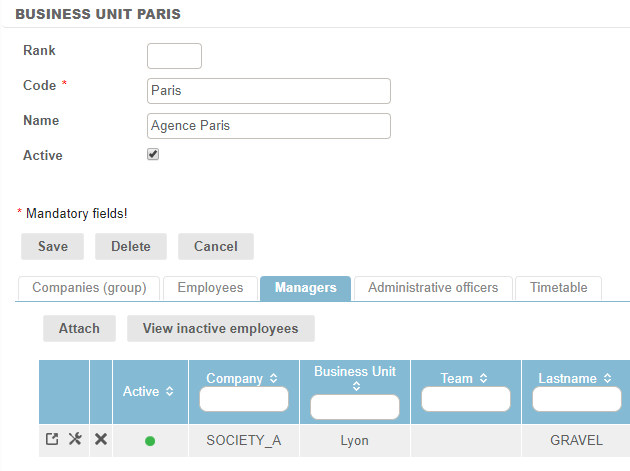Save the business unit changes
The width and height of the screenshot is (630, 471).
[x=53, y=246]
